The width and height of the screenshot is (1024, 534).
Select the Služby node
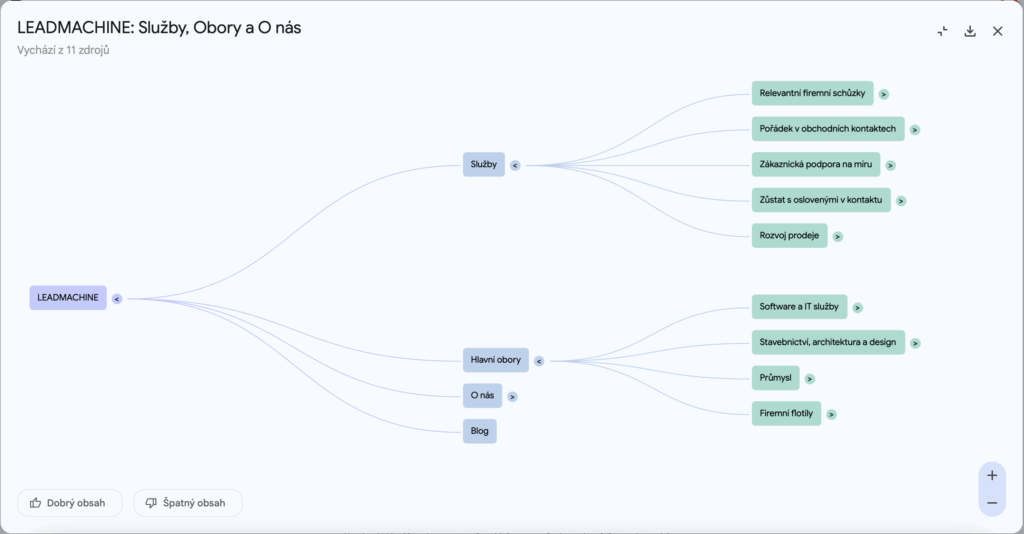coord(484,165)
